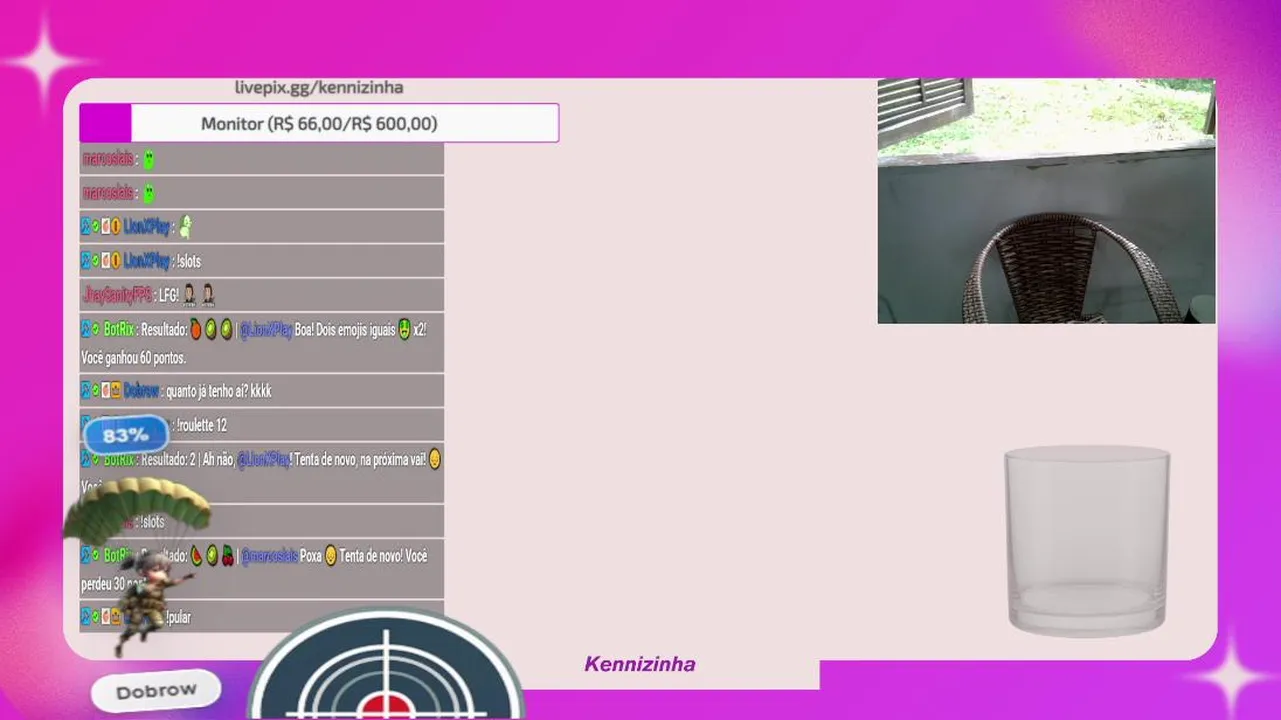Select the "Tenta de novo! Você" text
Image resolution: width=1281 pixels, height=720 pixels.
click(383, 555)
